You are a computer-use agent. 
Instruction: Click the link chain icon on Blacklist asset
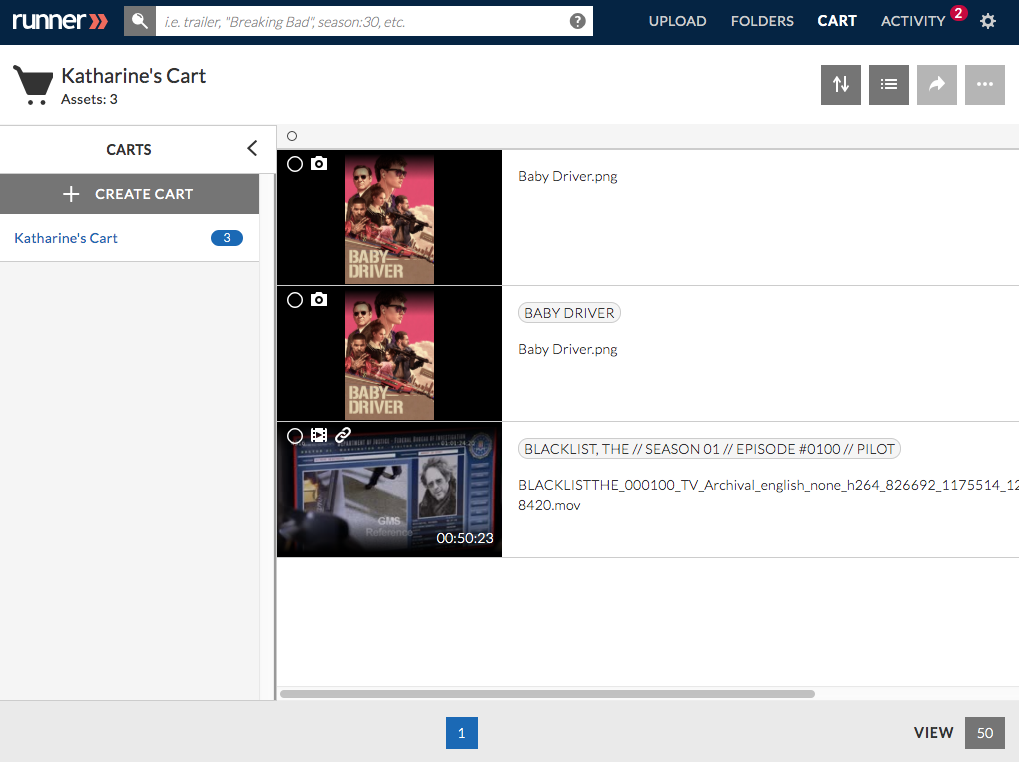pos(343,435)
